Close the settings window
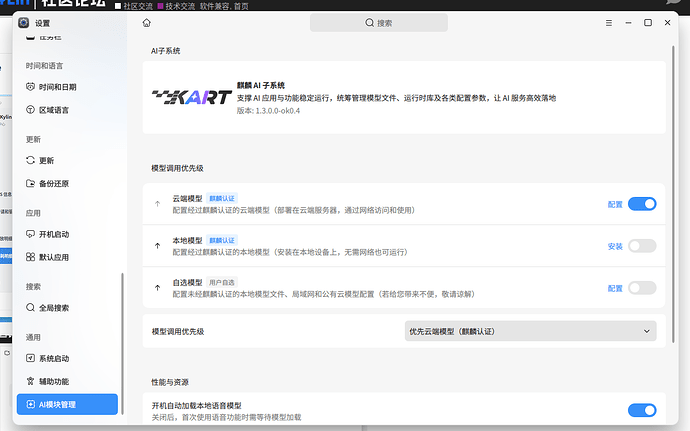The width and height of the screenshot is (690, 431). coord(668,22)
